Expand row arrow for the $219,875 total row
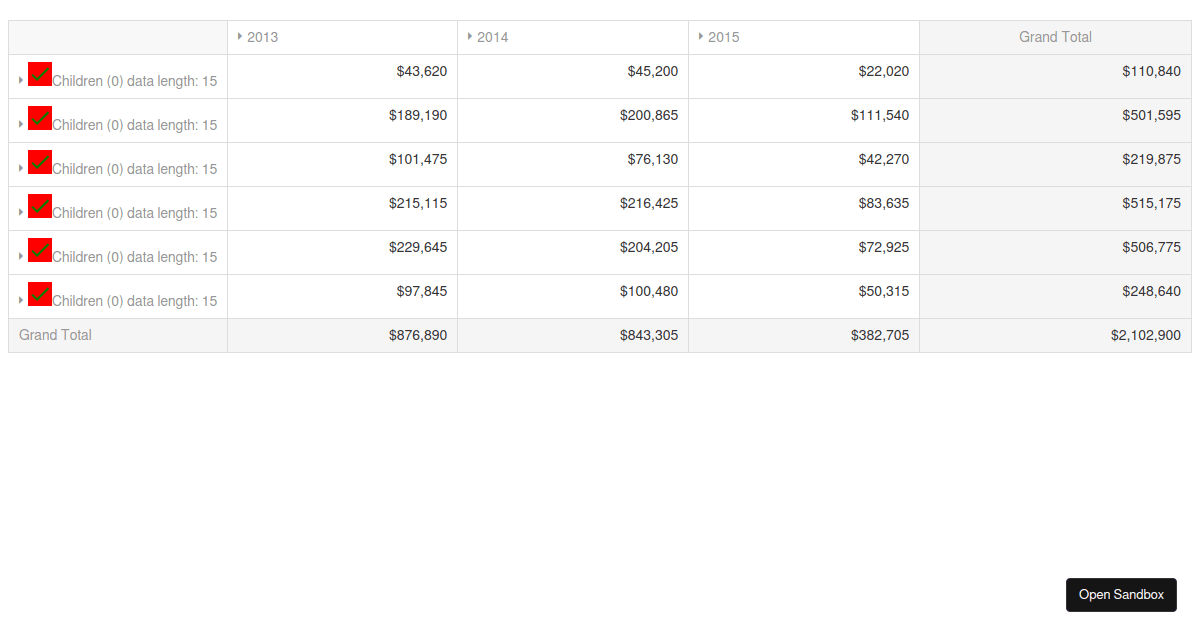The width and height of the screenshot is (1200, 630). pos(21,168)
